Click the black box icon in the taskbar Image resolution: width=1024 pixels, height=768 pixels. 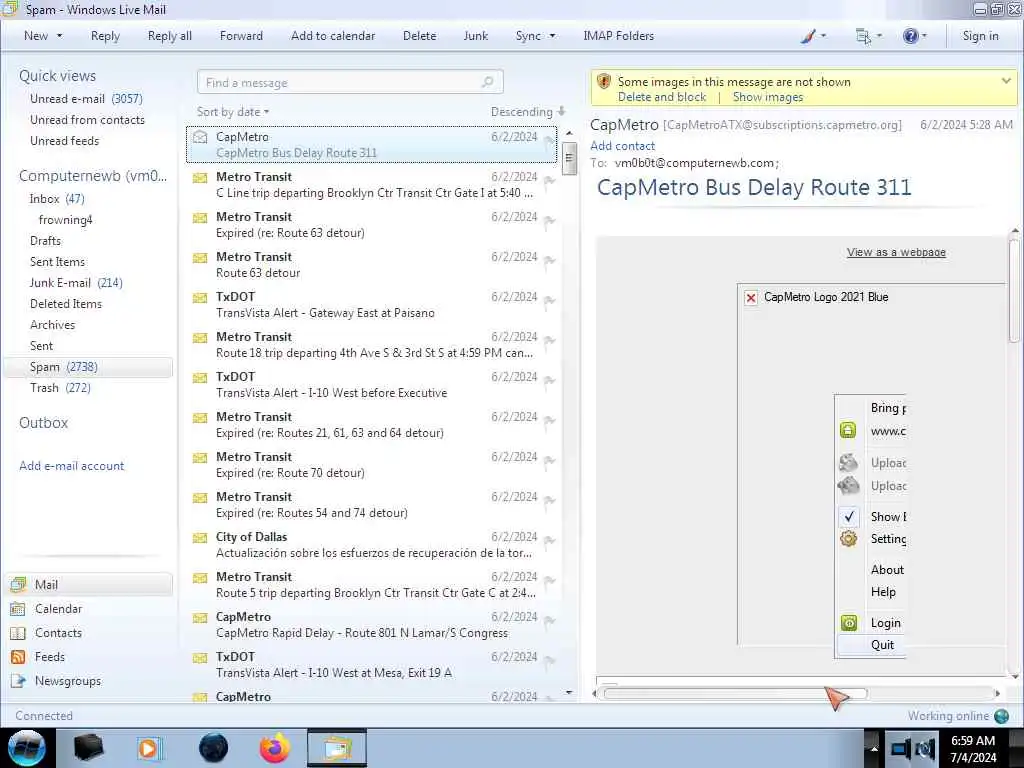coord(88,748)
